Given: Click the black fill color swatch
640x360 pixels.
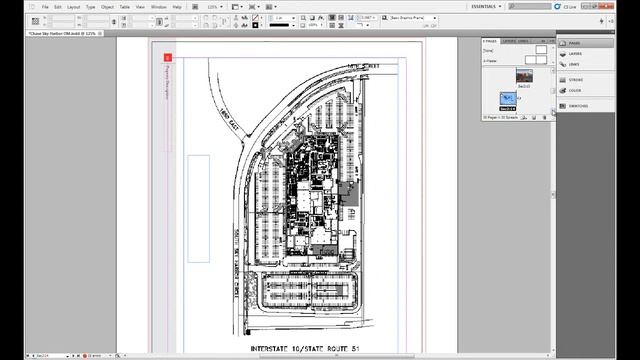Looking at the screenshot, I should pos(256,25).
